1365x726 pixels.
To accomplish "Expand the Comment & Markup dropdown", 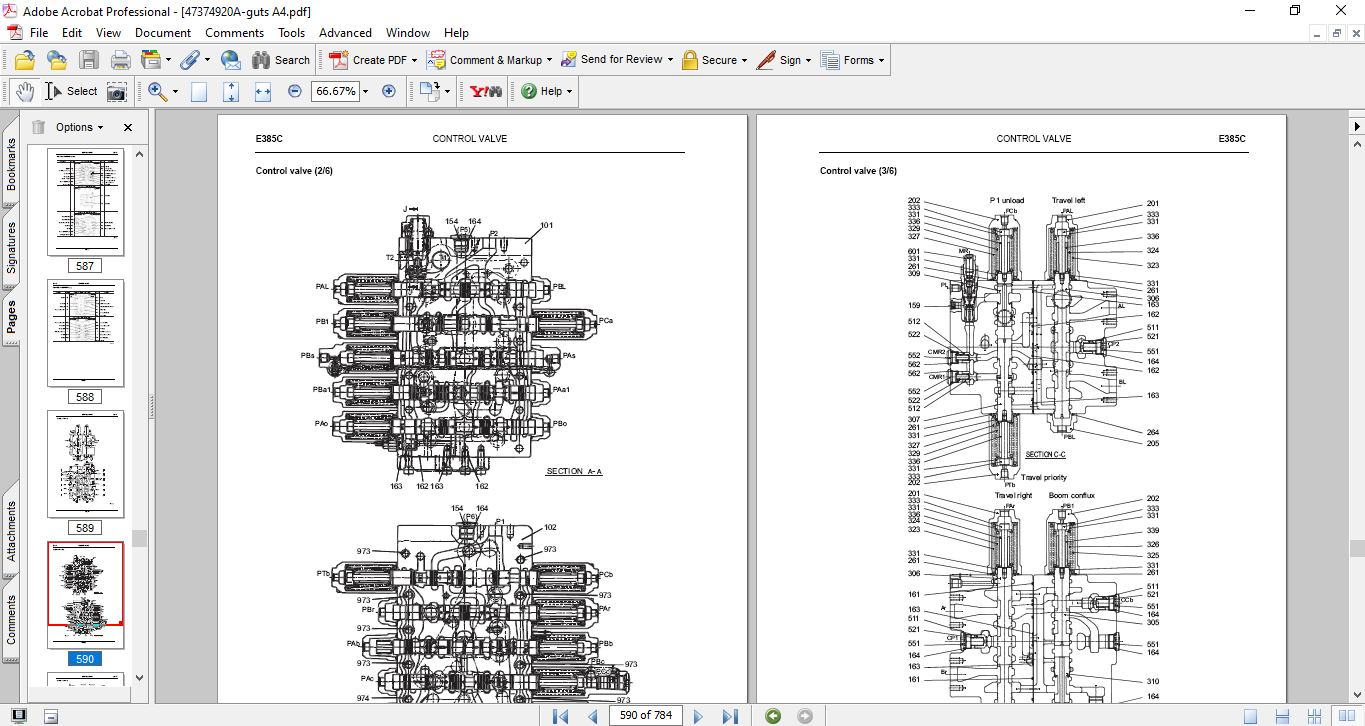I will click(550, 60).
